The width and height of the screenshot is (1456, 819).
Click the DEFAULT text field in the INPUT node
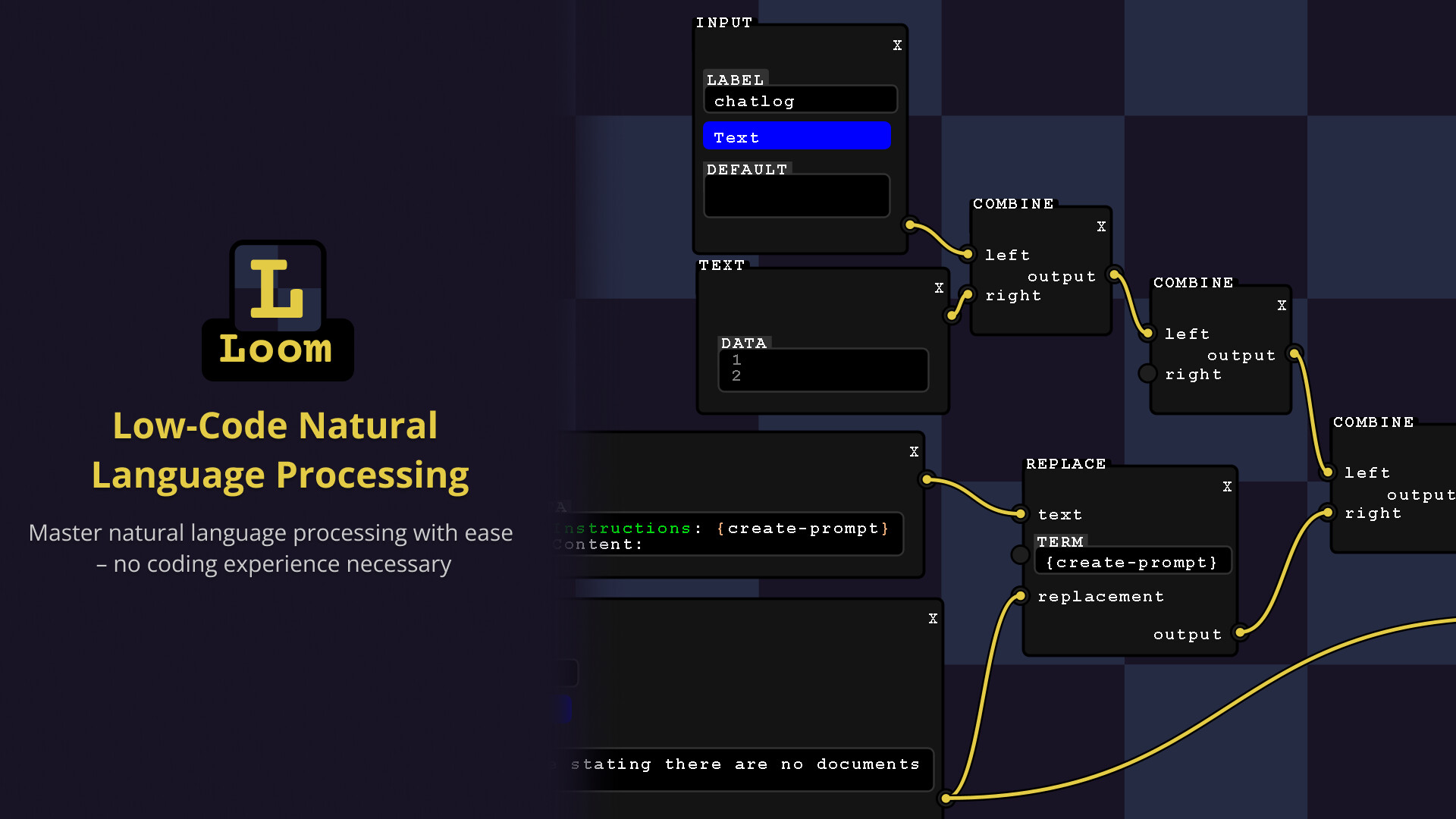796,196
